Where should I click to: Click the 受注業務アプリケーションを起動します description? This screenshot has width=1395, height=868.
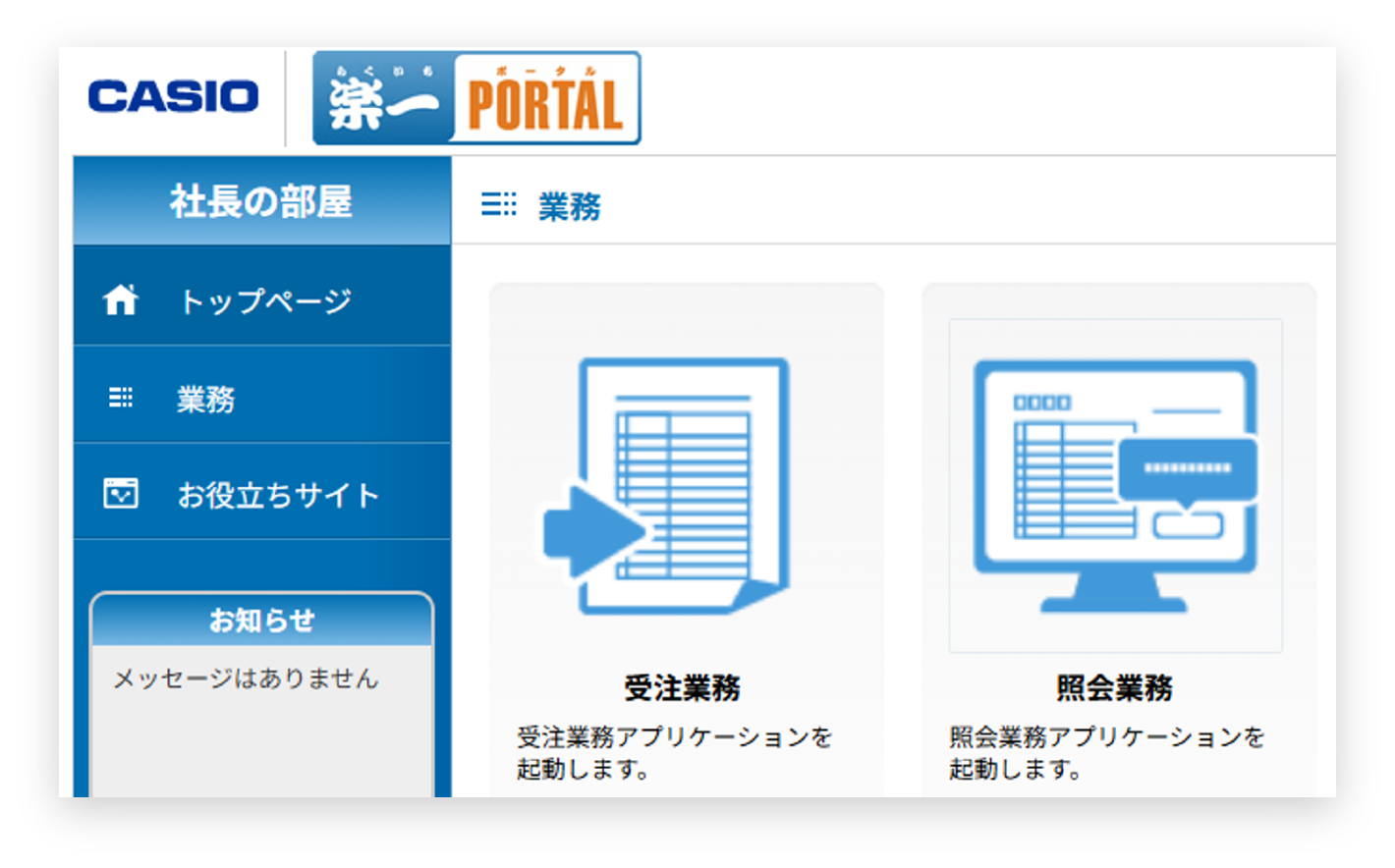tap(675, 753)
